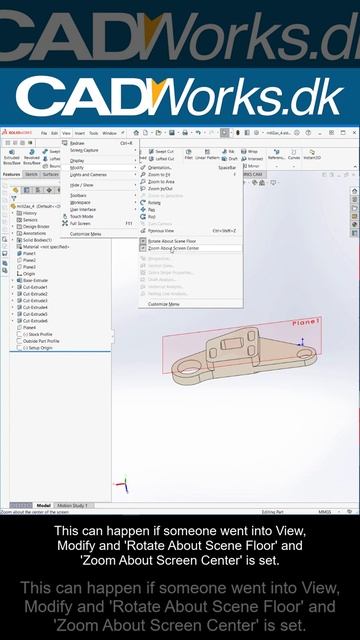Click the Draft tool icon

(x=225, y=159)
